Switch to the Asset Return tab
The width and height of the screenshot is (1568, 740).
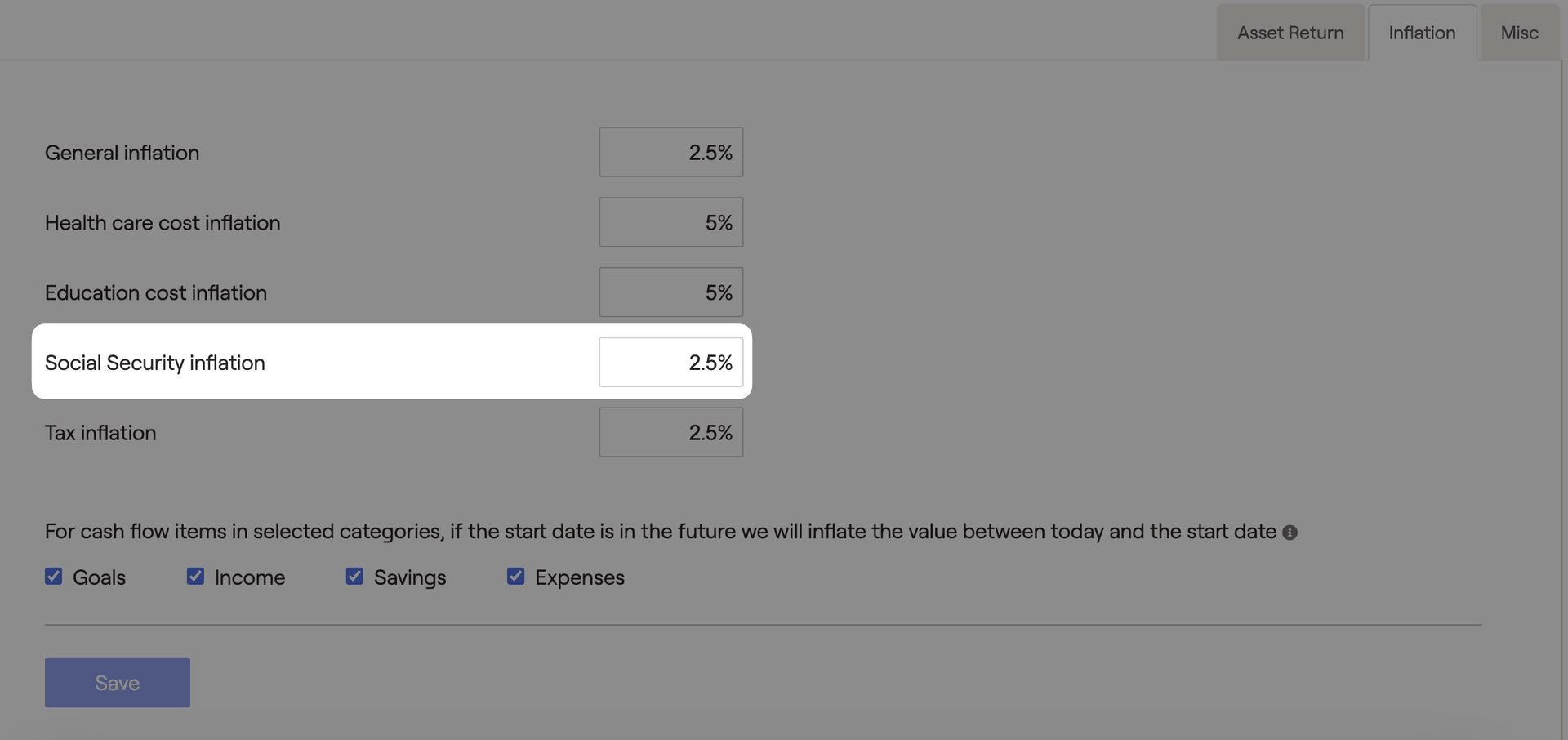tap(1290, 33)
